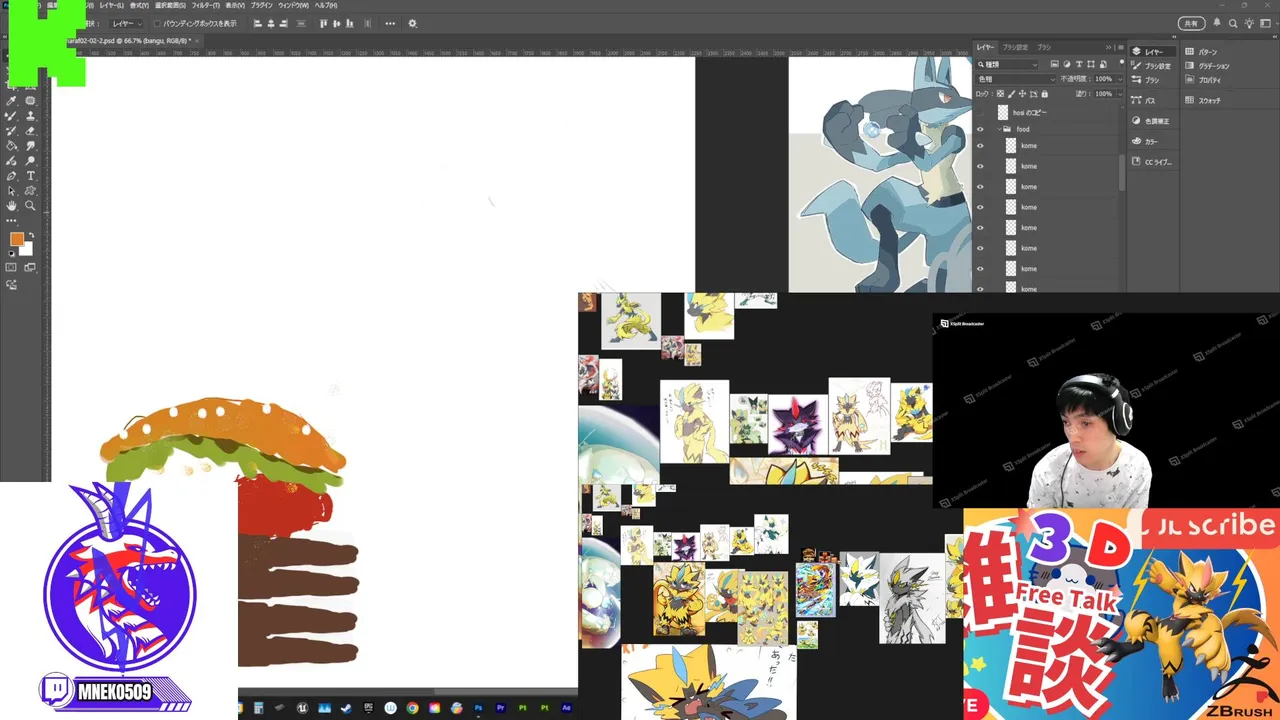1280x720 pixels.
Task: Switch to the ブラシ panel tab
Action: click(1044, 47)
